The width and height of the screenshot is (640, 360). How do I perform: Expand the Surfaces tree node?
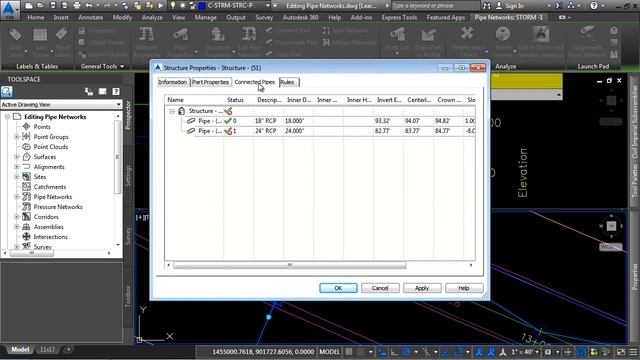pyautogui.click(x=17, y=157)
